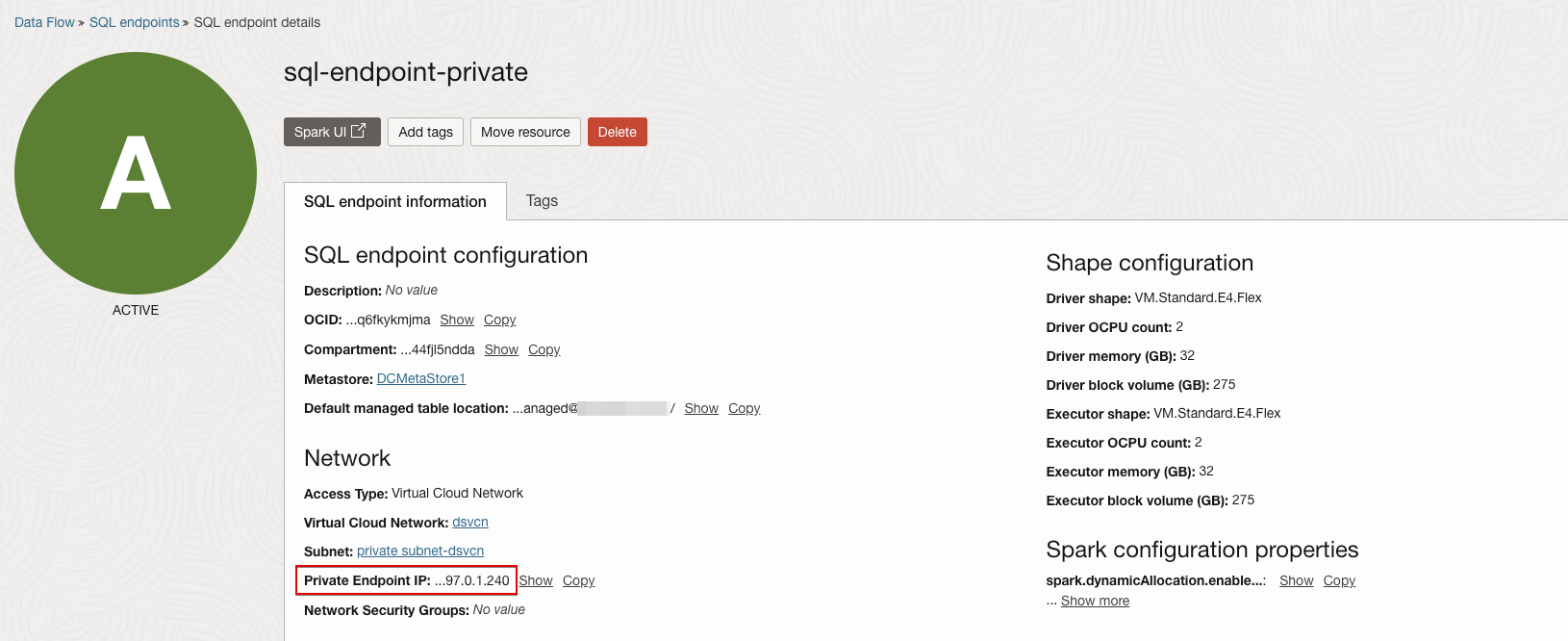
Task: Go to Data Flow breadcrumb
Action: click(x=44, y=22)
